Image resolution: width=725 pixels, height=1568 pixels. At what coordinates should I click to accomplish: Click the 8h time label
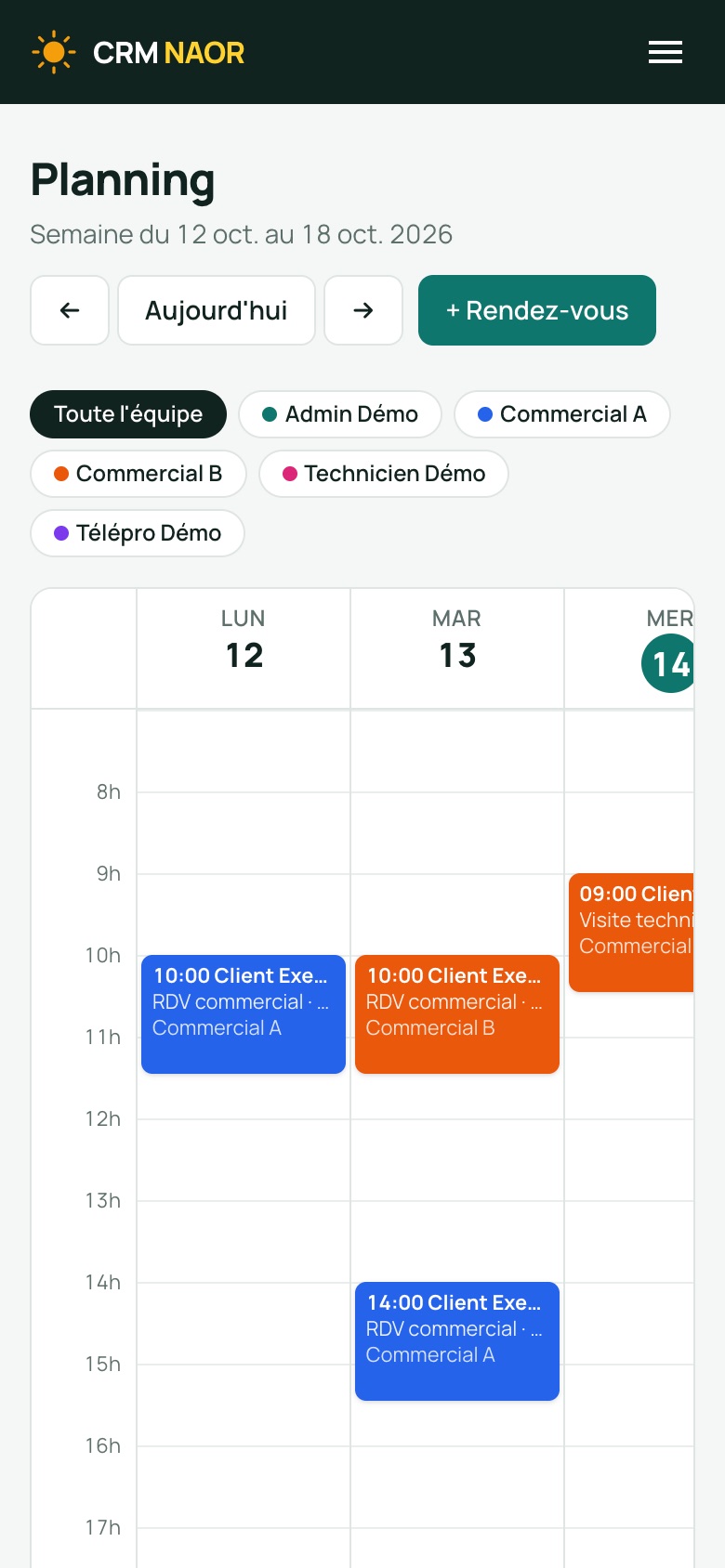[109, 791]
